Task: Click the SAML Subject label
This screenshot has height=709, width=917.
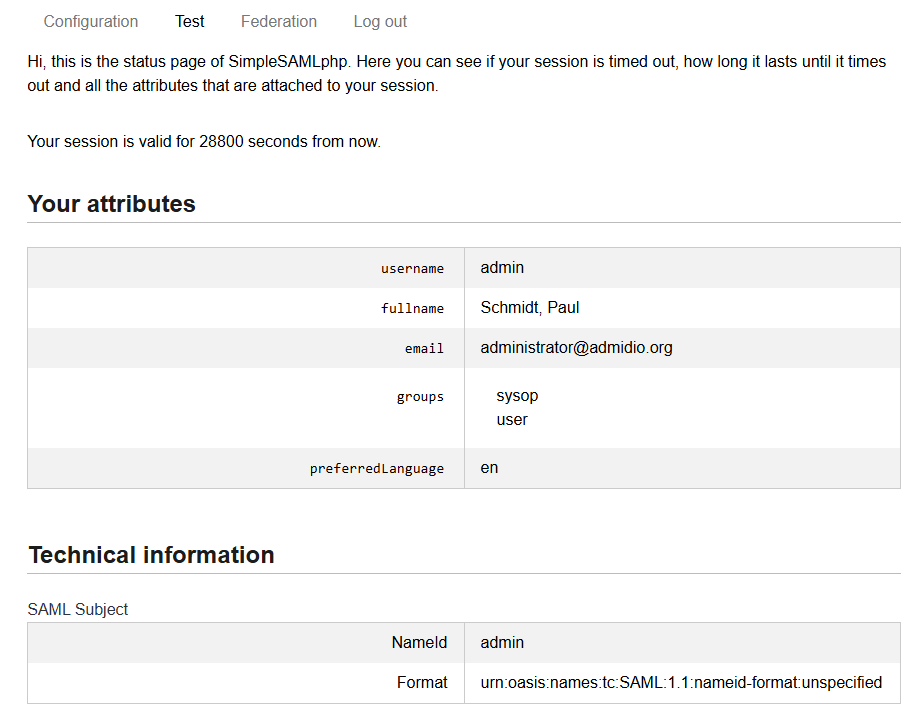Action: click(x=78, y=609)
